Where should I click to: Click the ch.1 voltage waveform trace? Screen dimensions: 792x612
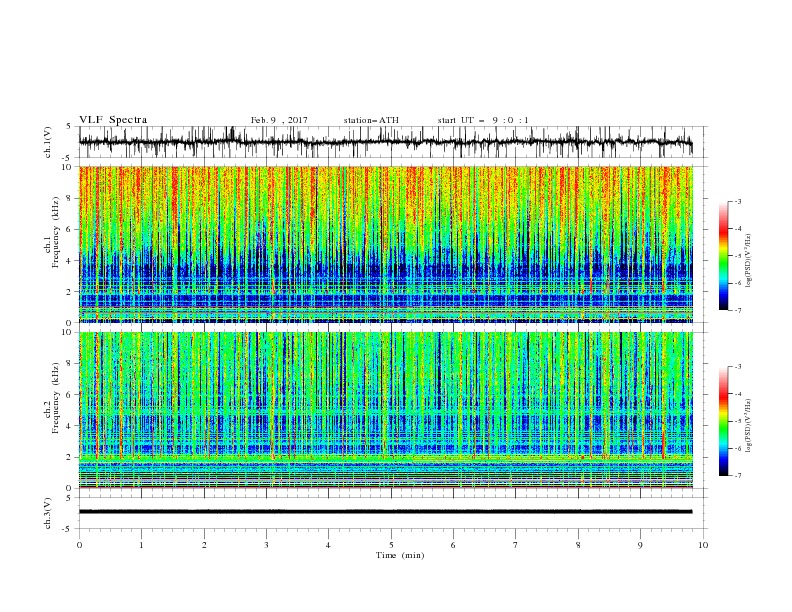point(385,141)
